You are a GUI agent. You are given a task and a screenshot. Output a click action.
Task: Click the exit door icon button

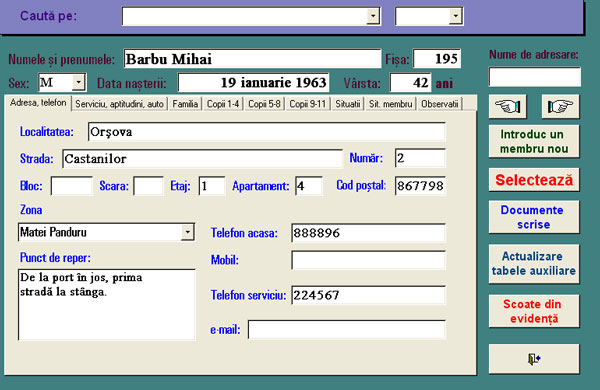point(534,359)
